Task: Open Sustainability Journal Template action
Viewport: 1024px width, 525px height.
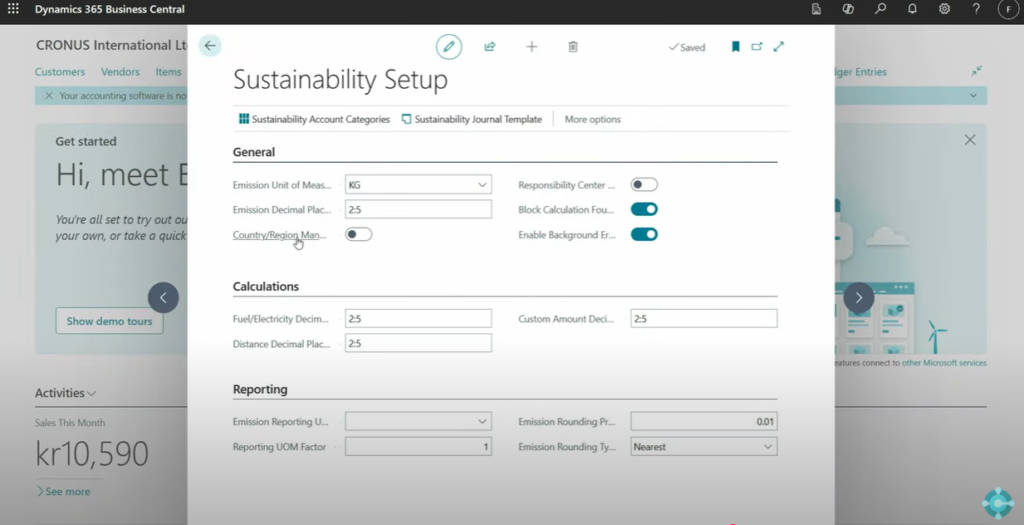Action: click(x=472, y=119)
